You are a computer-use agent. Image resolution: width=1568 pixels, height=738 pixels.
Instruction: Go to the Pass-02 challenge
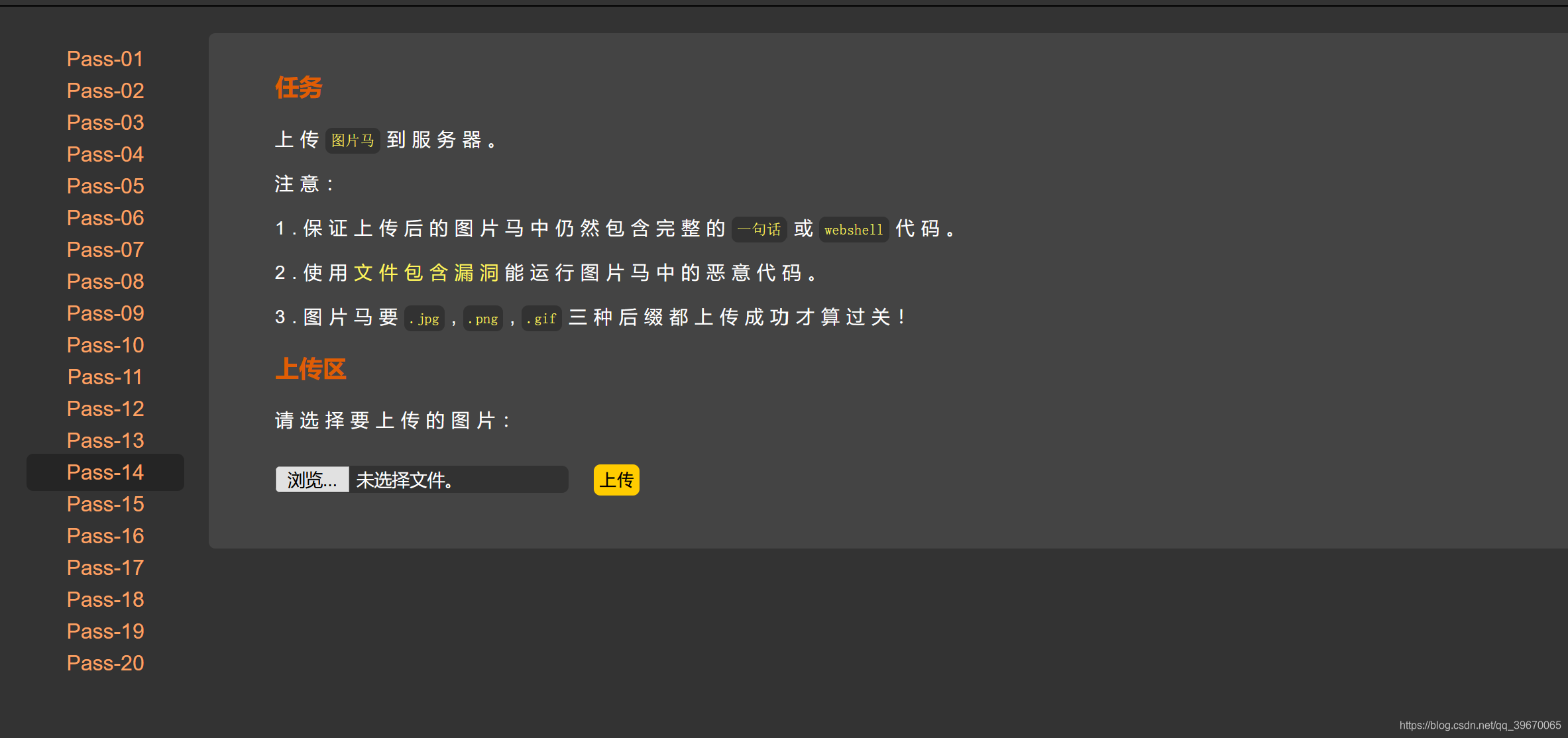pos(105,91)
